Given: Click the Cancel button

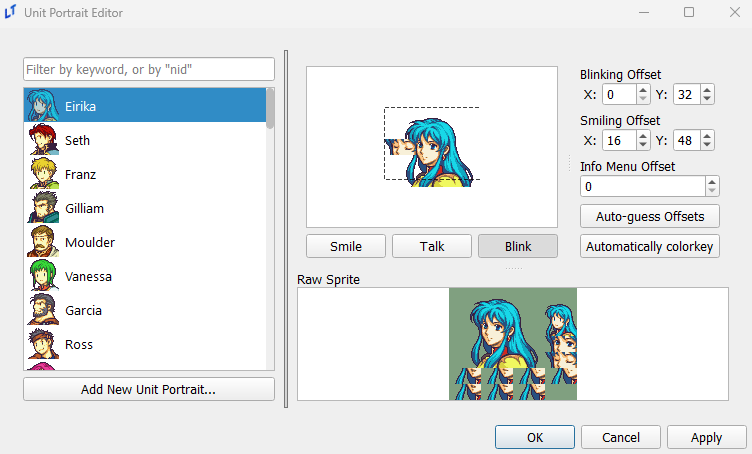Looking at the screenshot, I should point(621,437).
